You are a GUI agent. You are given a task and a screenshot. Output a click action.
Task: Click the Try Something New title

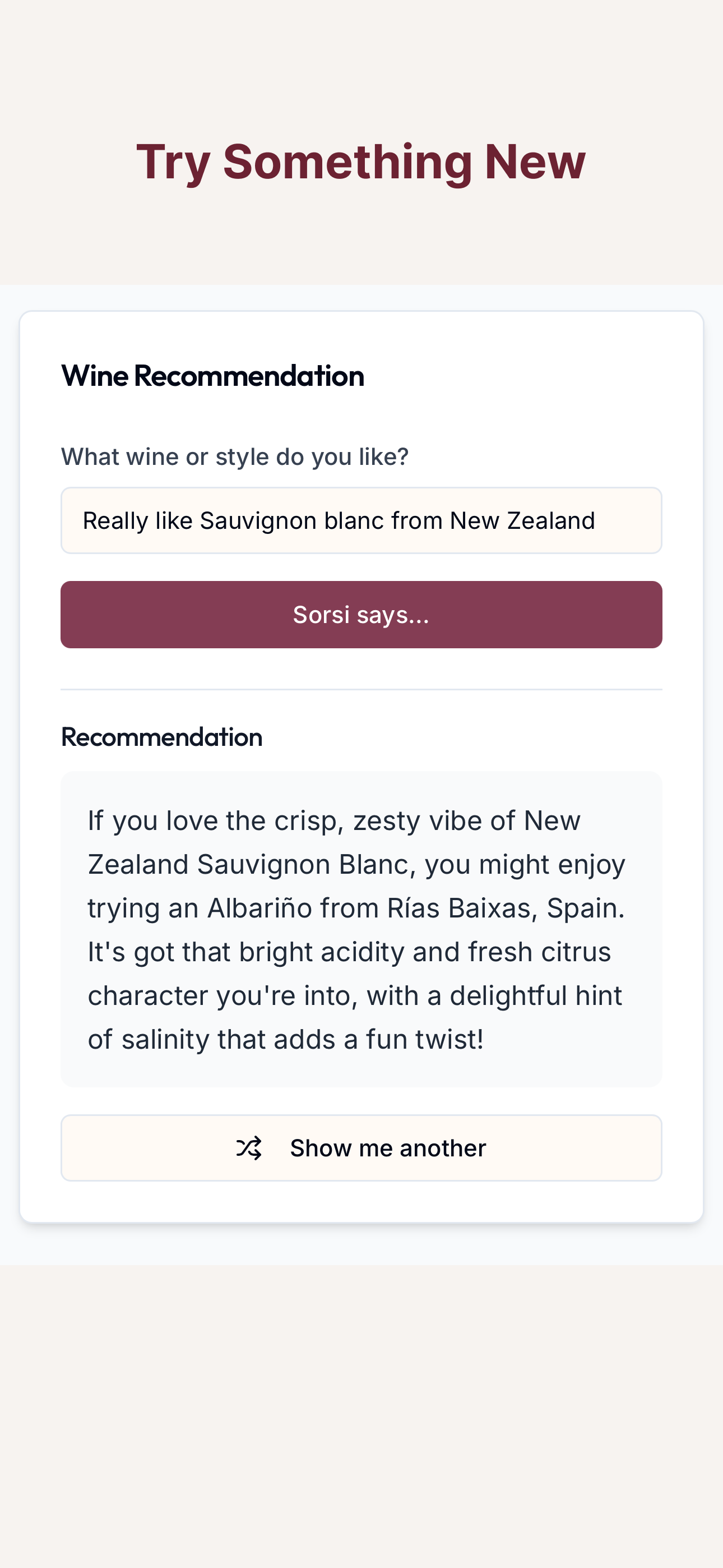[x=361, y=162]
